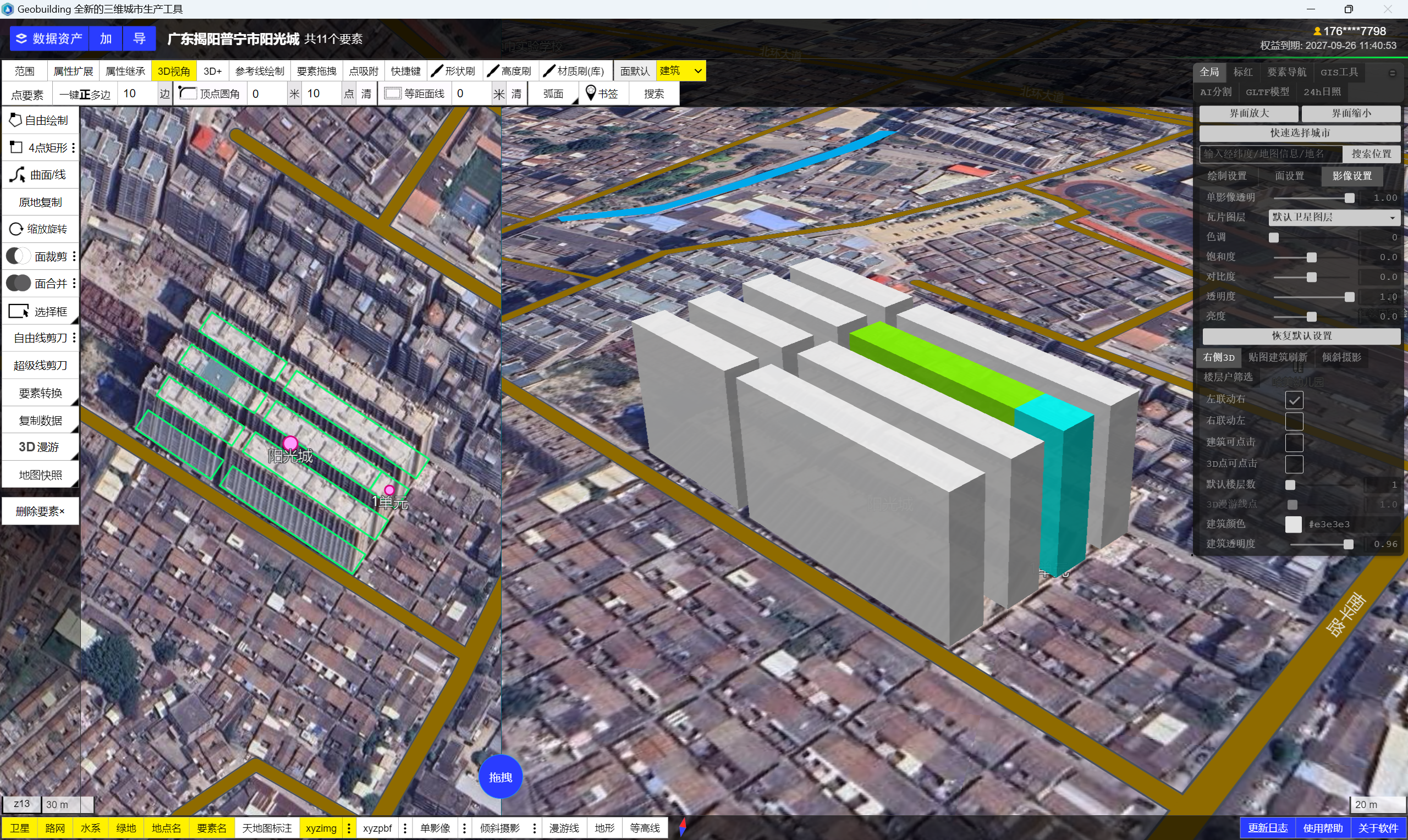Image resolution: width=1408 pixels, height=840 pixels.
Task: Activate the 选择框 selection box tool
Action: click(40, 311)
